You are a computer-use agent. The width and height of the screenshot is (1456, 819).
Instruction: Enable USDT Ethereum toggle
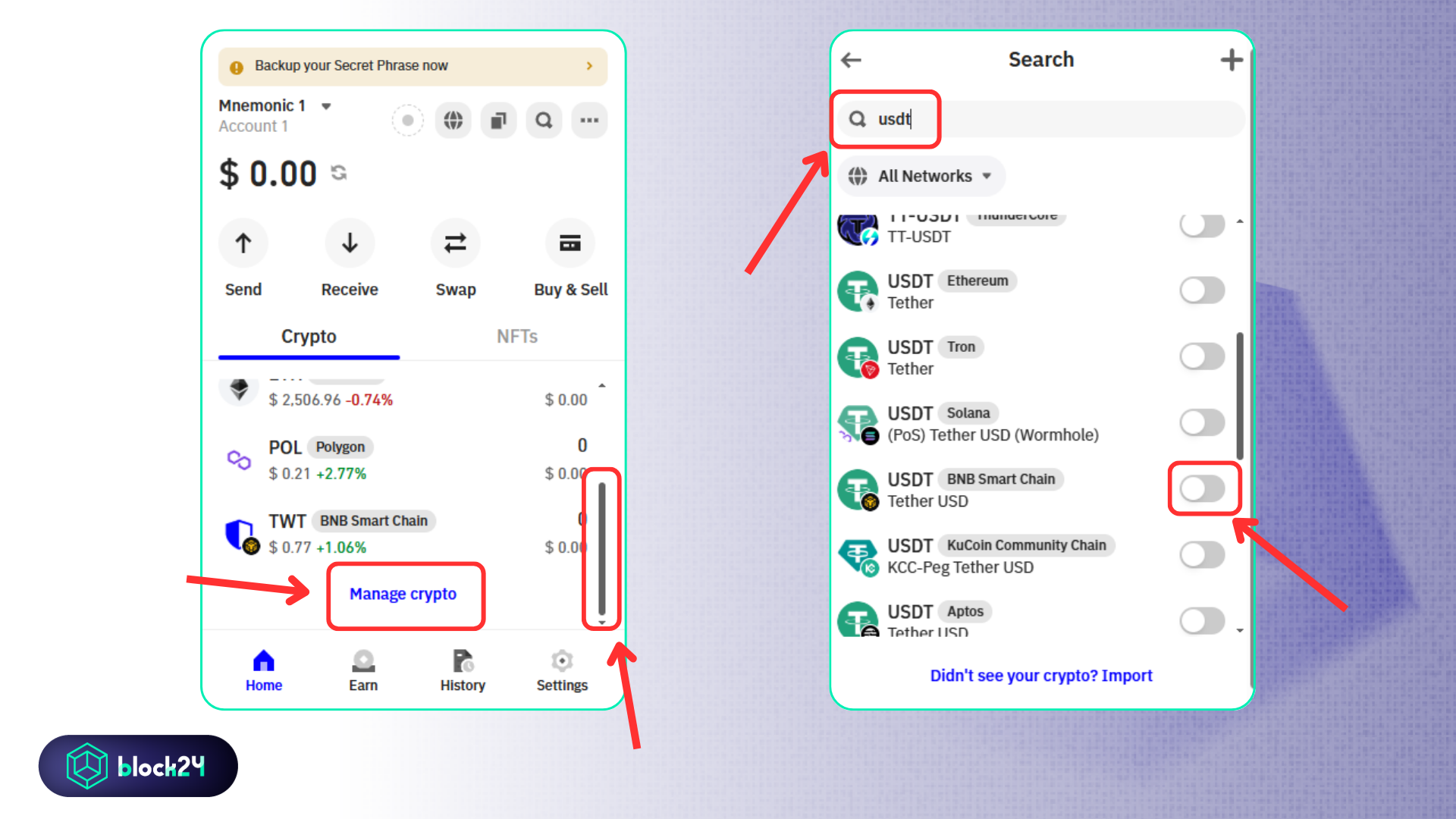[1202, 290]
